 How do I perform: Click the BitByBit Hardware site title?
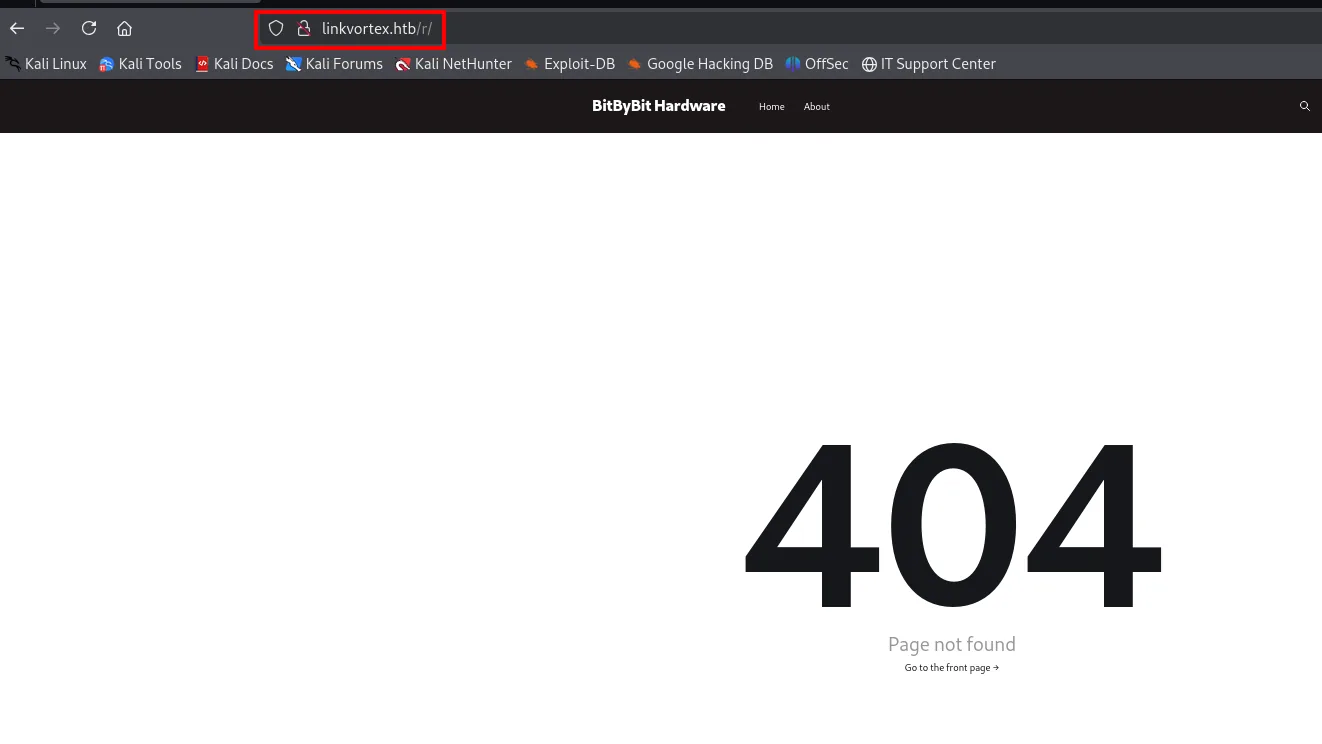point(659,106)
